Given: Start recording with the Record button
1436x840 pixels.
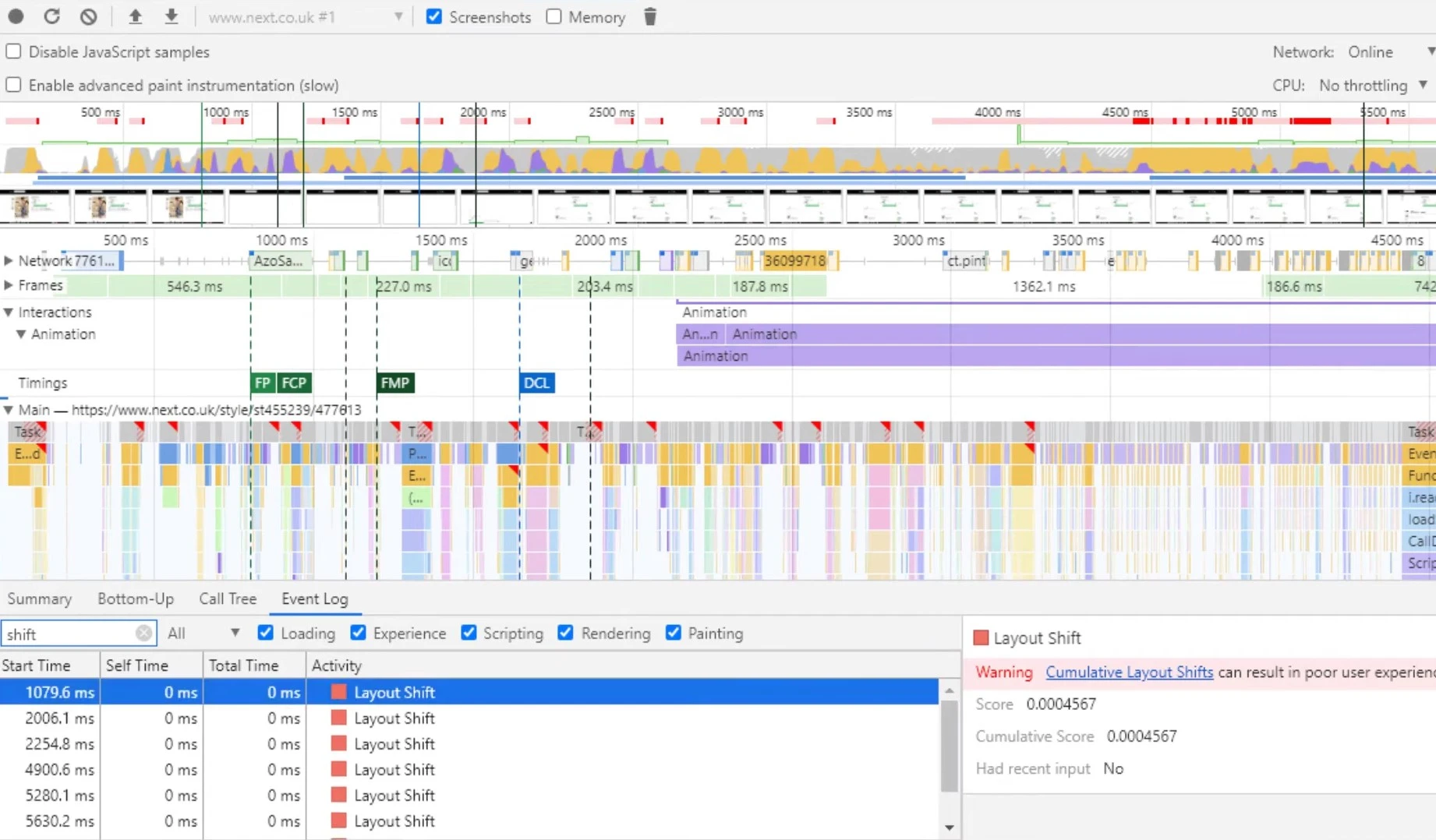Looking at the screenshot, I should coord(16,16).
